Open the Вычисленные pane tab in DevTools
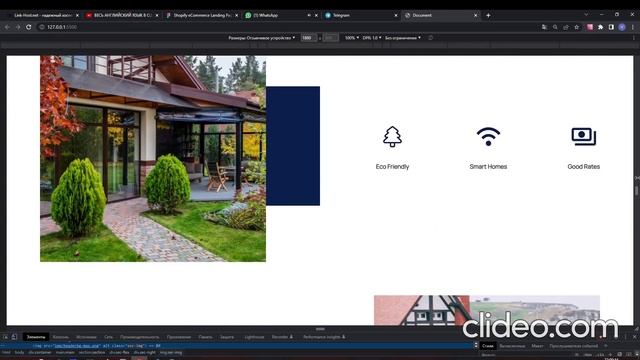This screenshot has width=640, height=360. click(512, 346)
